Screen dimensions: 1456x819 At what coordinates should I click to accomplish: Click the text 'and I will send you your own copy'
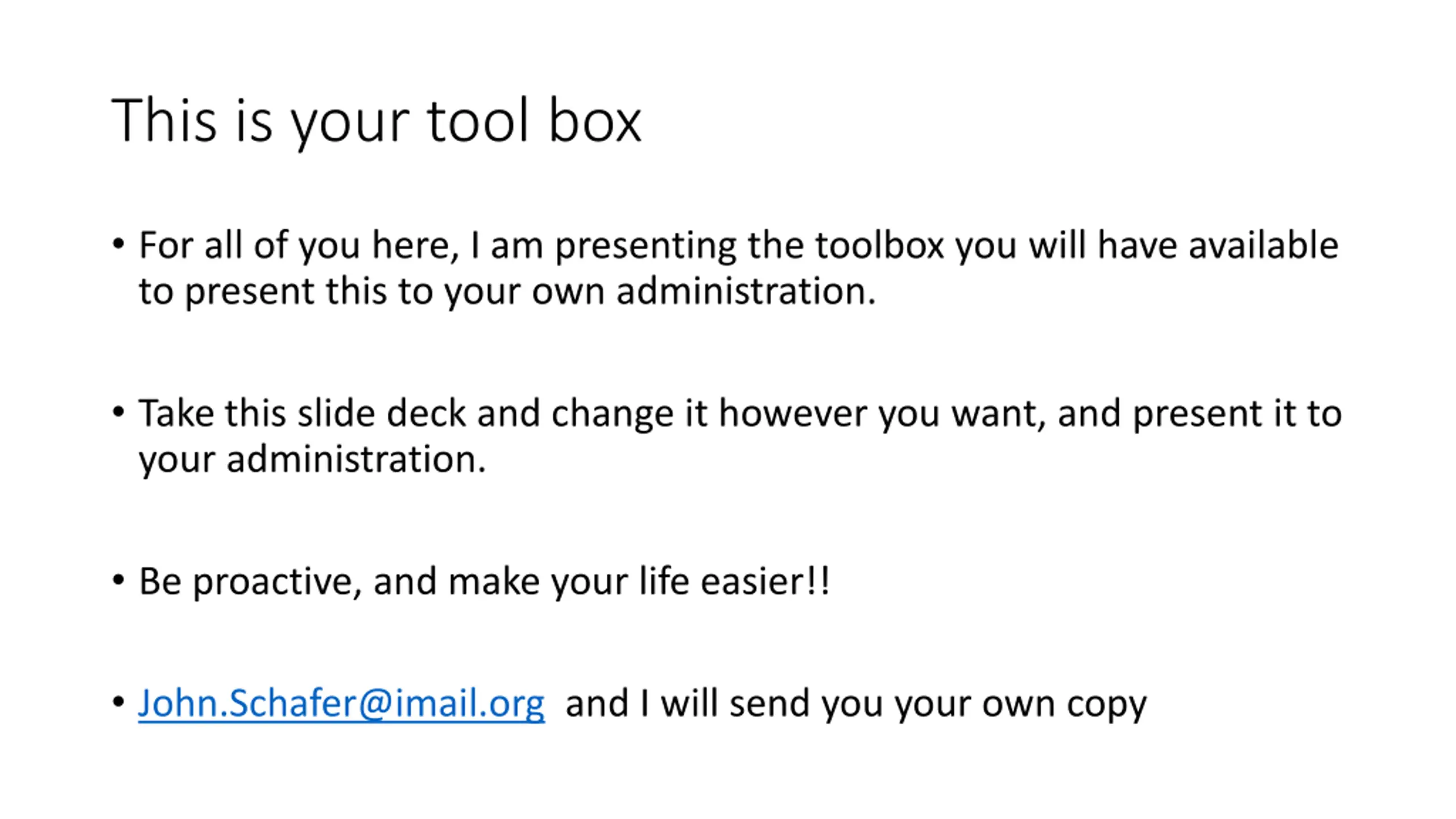[856, 704]
